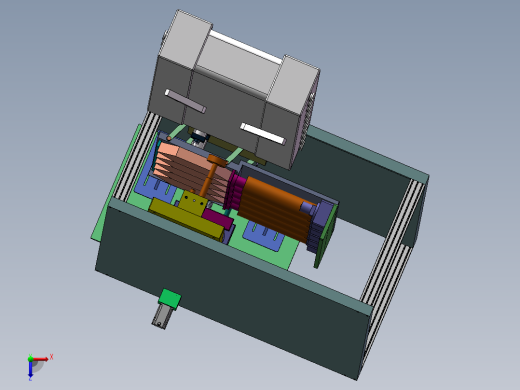
Task: Select the blue slotted plate under the orange cylinder
Action: 263,237
